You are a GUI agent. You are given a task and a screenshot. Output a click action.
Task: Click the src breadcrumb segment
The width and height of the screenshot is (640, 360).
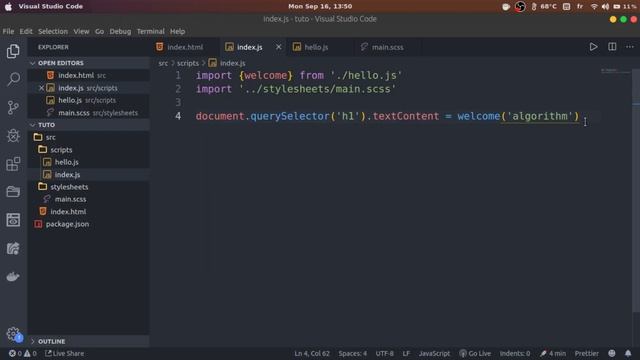pyautogui.click(x=163, y=63)
